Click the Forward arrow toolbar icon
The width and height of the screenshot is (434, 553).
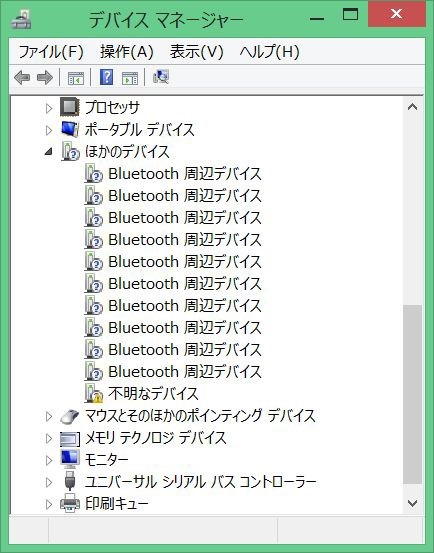45,77
